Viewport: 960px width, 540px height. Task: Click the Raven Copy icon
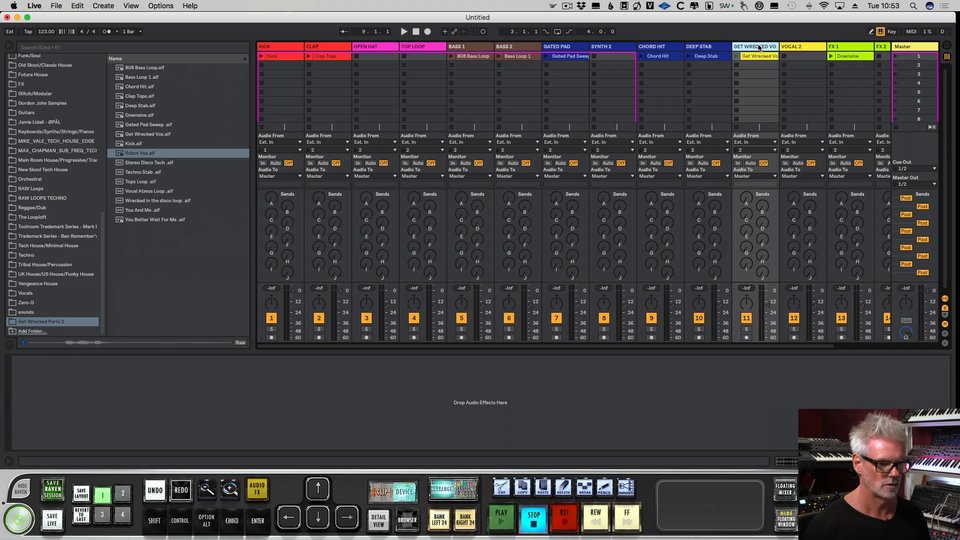tap(522, 487)
